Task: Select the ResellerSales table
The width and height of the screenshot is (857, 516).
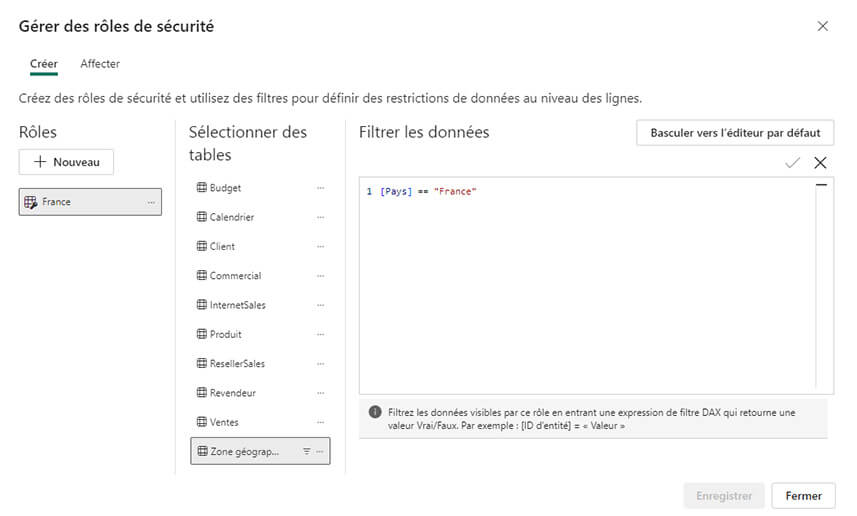Action: pos(260,363)
